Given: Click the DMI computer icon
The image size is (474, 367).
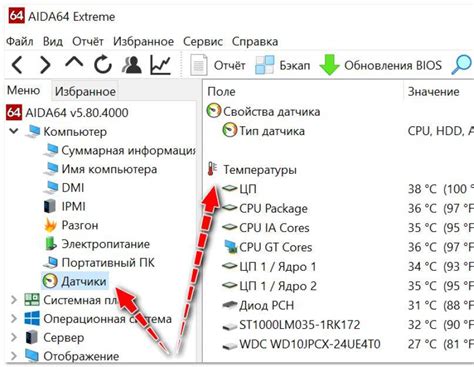Looking at the screenshot, I should (x=51, y=187).
